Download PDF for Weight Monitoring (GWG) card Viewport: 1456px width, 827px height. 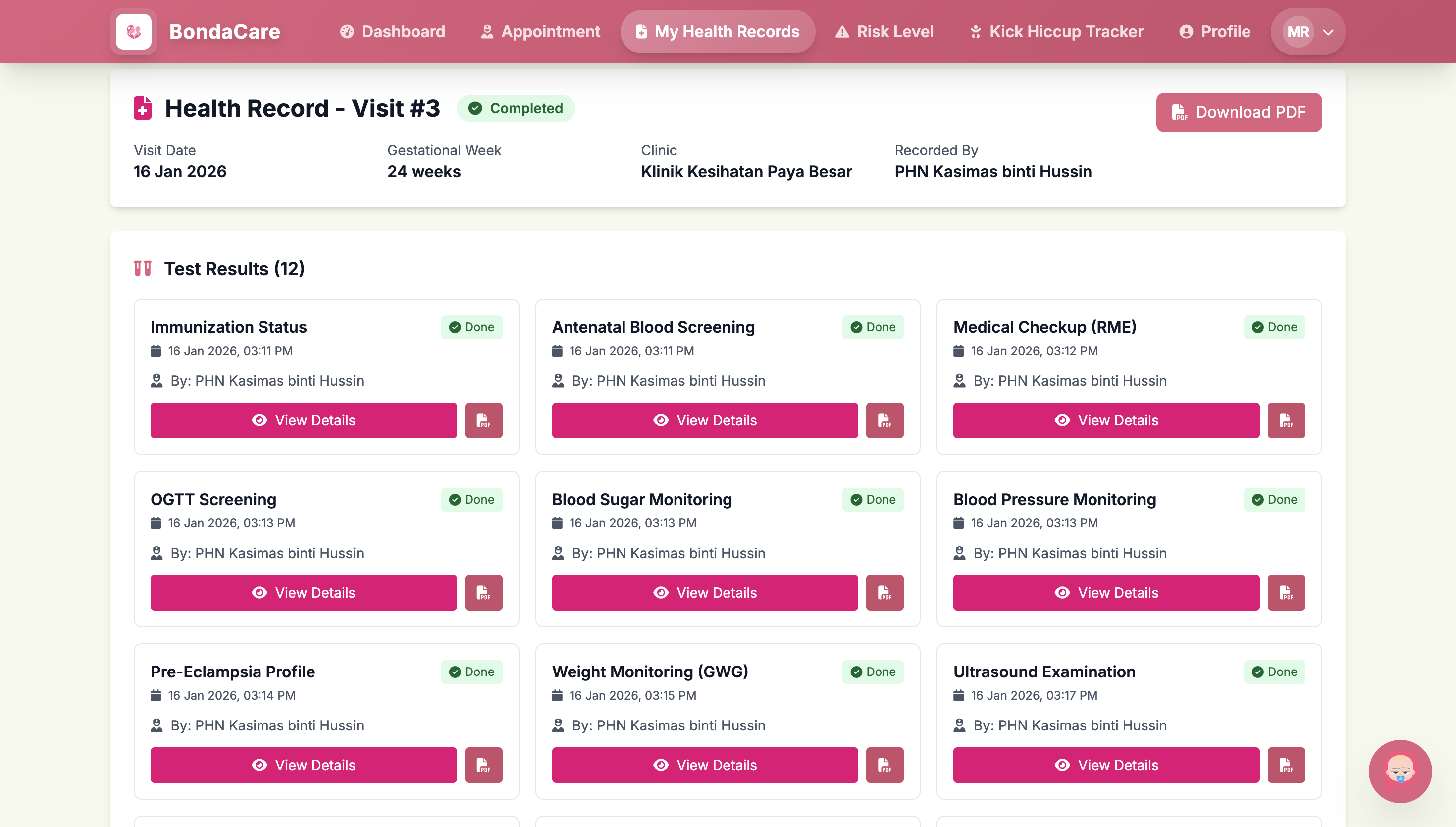pos(884,765)
